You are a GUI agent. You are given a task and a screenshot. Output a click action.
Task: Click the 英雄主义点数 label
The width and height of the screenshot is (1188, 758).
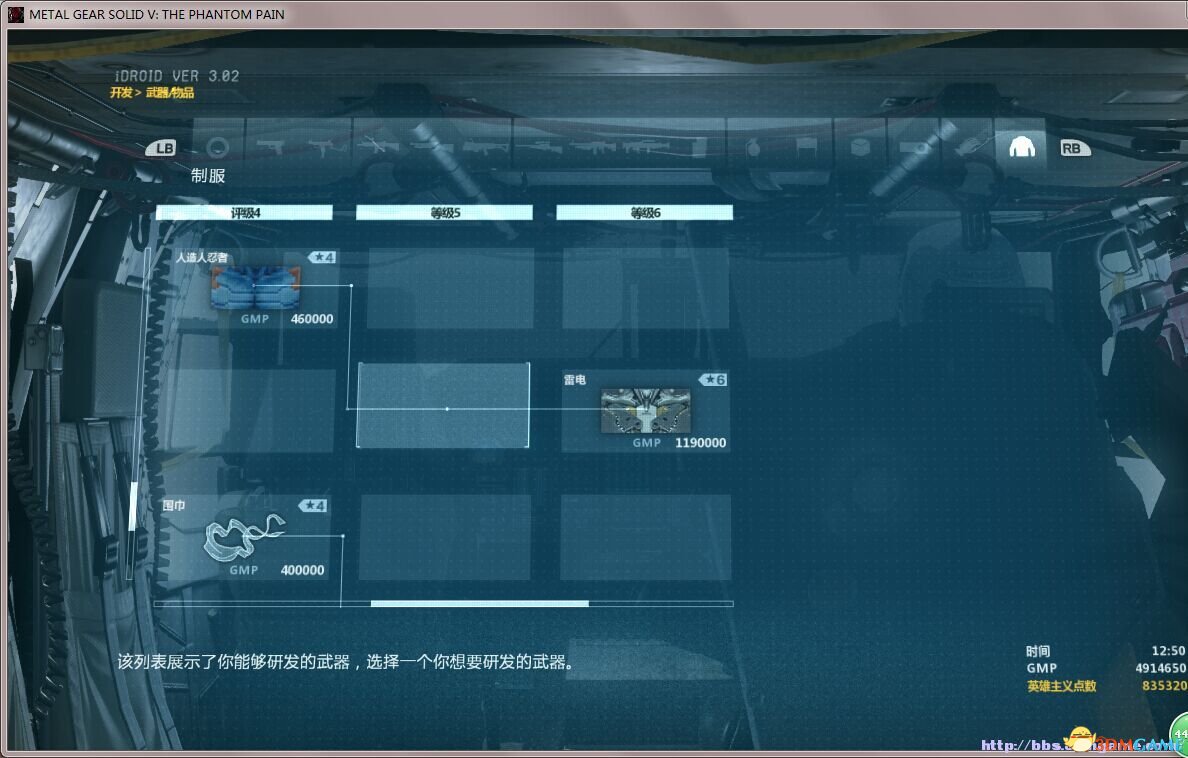click(1062, 686)
